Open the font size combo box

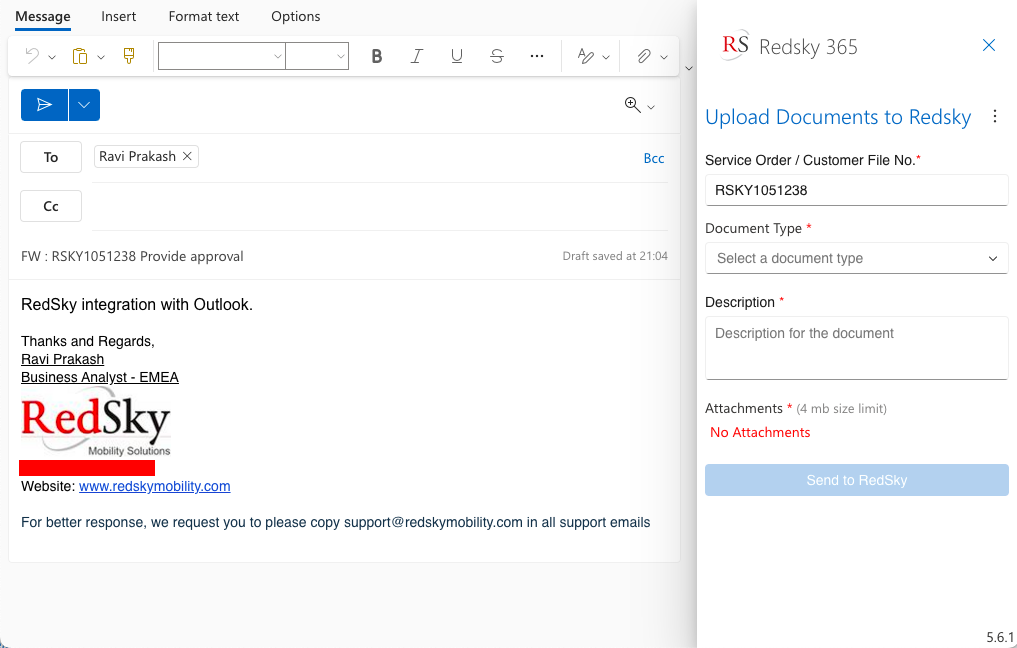(317, 56)
